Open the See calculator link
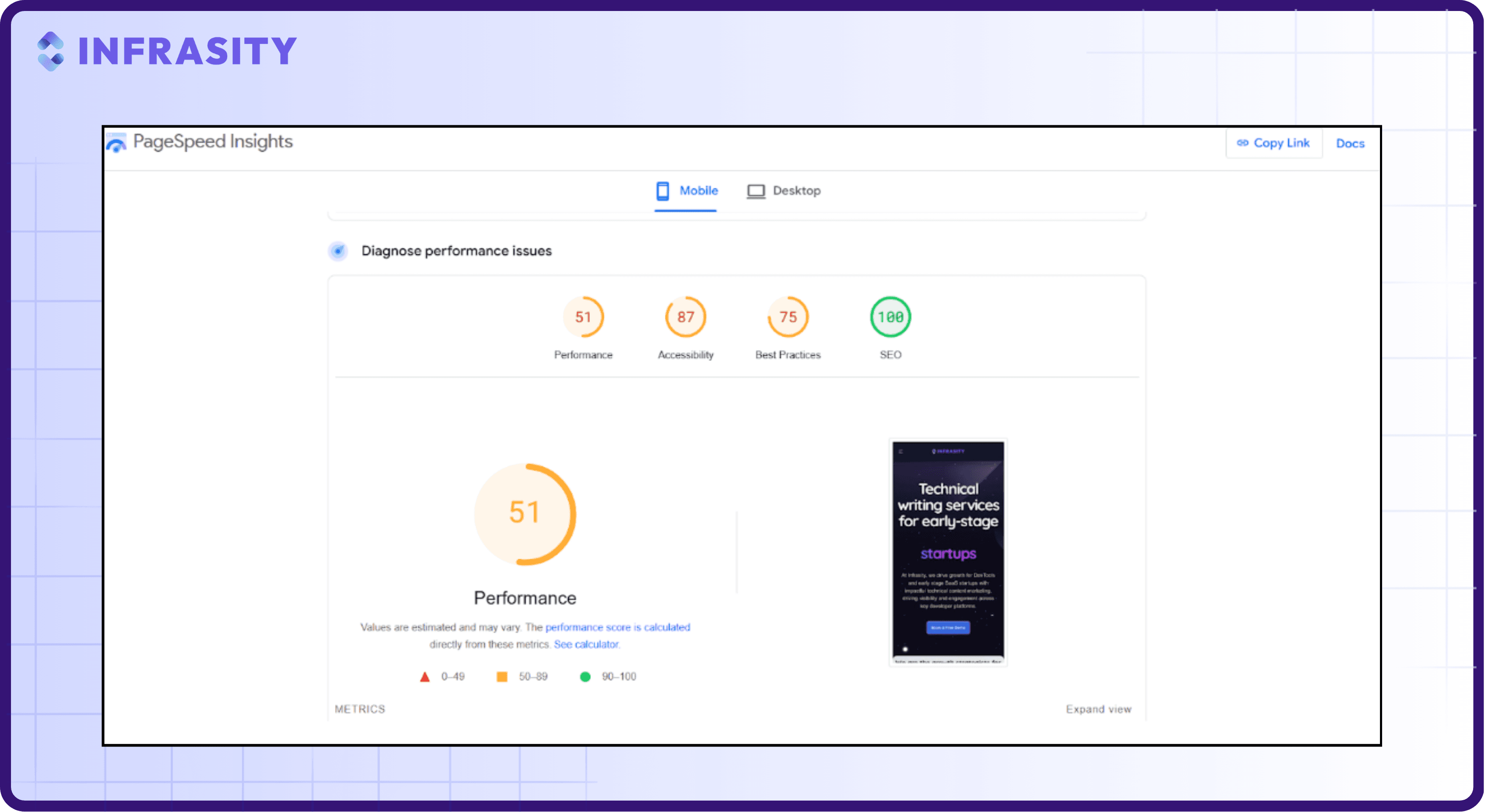This screenshot has width=1485, height=812. 586,644
